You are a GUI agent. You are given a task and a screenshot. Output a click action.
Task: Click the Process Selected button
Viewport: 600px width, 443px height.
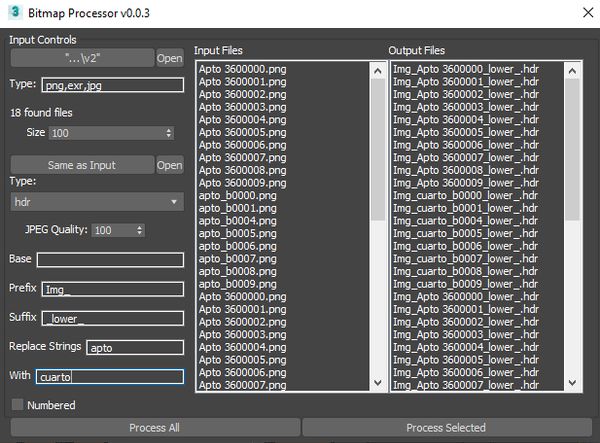tap(447, 427)
